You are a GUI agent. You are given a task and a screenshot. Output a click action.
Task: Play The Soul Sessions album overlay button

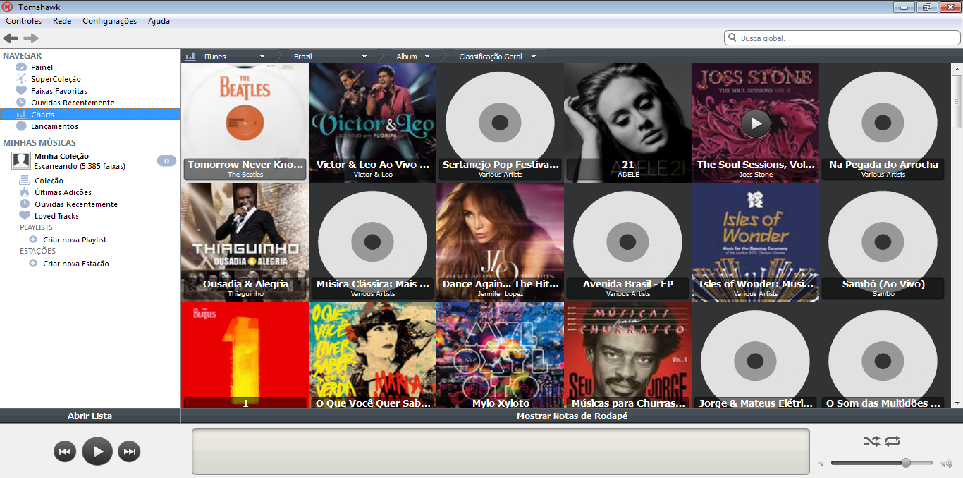pyautogui.click(x=756, y=123)
